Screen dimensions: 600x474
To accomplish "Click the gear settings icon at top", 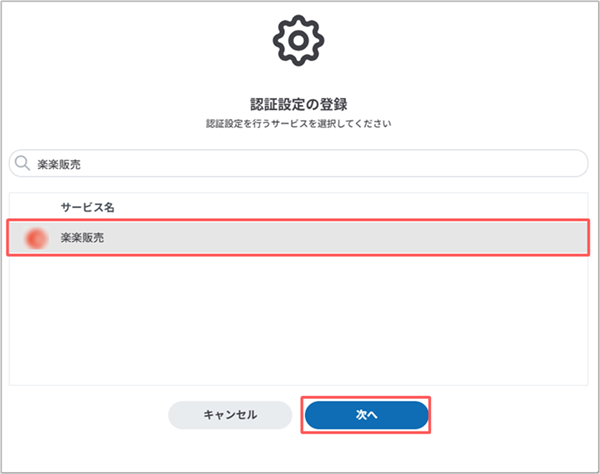I will (299, 40).
